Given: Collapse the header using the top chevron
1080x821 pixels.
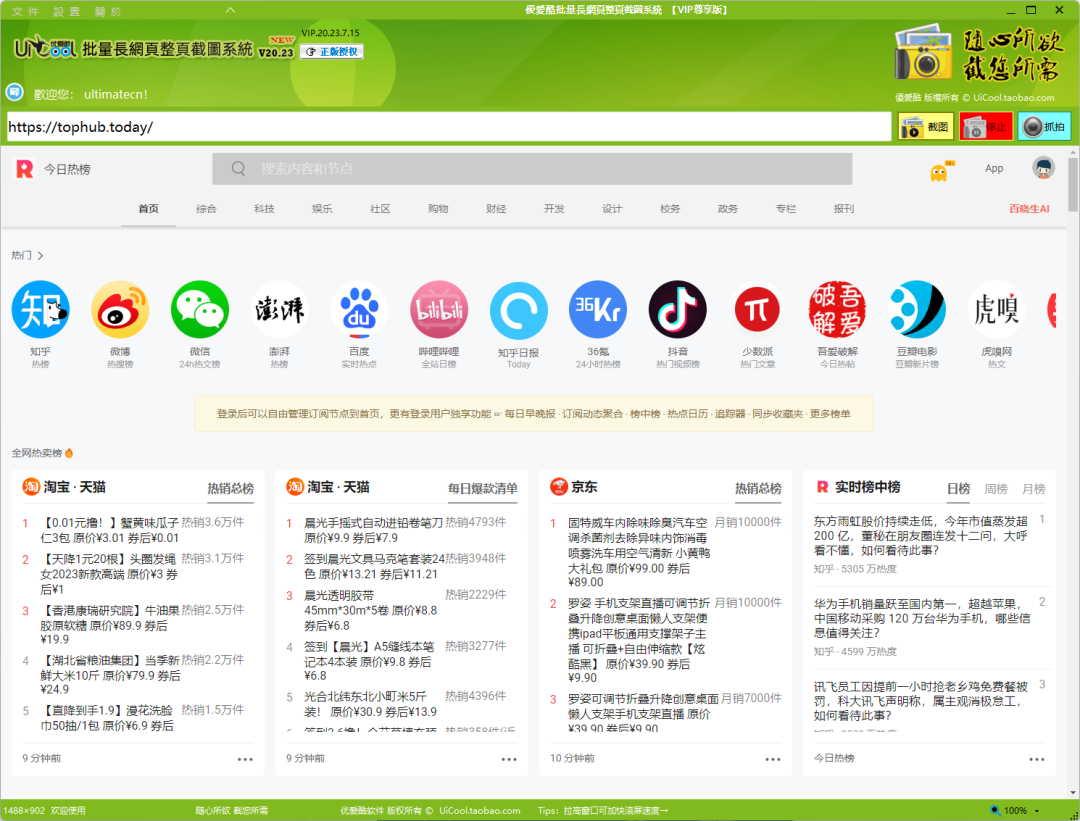Looking at the screenshot, I should click(x=231, y=11).
